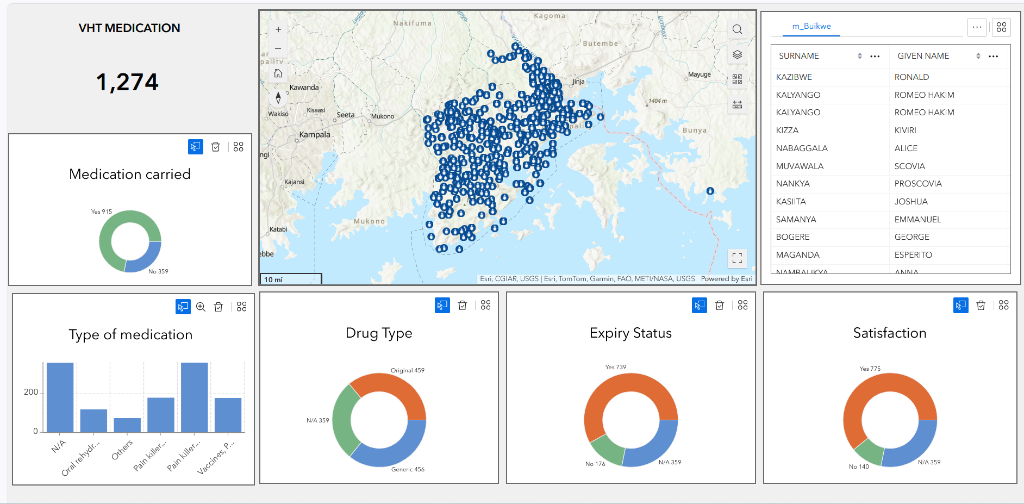Select the KIZZA surname cell
This screenshot has width=1024, height=504.
tap(830, 130)
